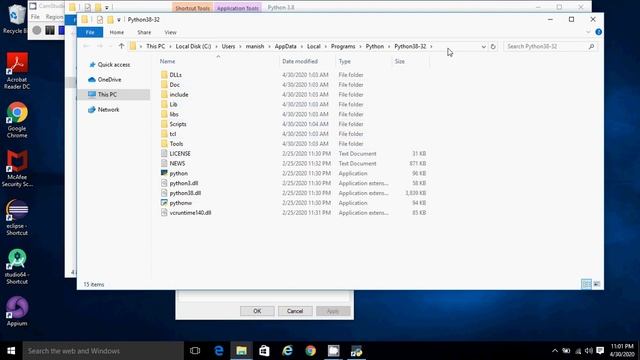The width and height of the screenshot is (640, 360).
Task: Launch Appium desktop icon
Action: click(17, 311)
